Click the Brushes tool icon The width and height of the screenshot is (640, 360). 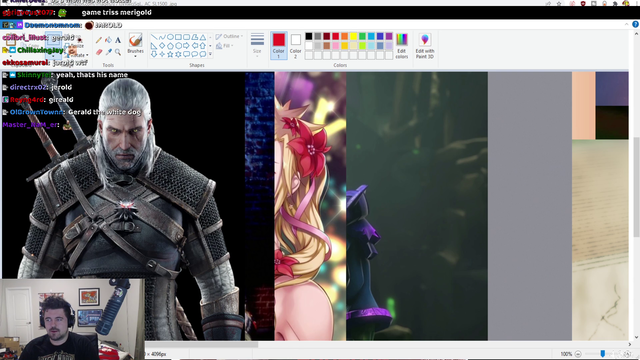[x=135, y=40]
